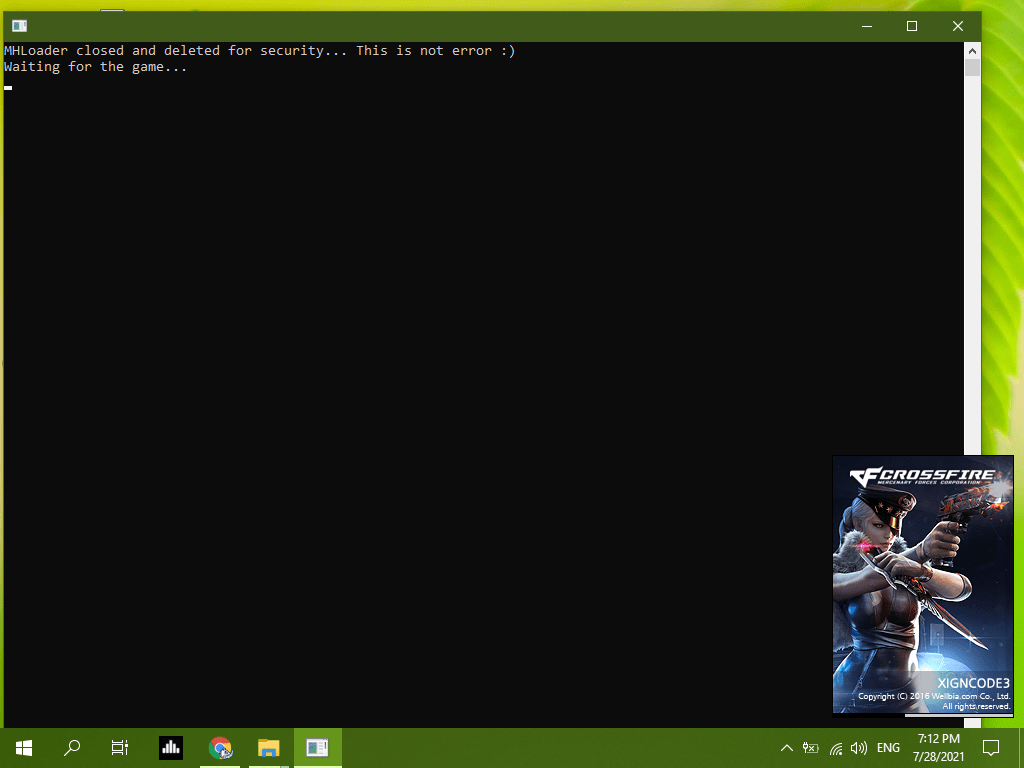Switch to Google Chrome in the taskbar
Viewport: 1024px width, 768px height.
220,748
